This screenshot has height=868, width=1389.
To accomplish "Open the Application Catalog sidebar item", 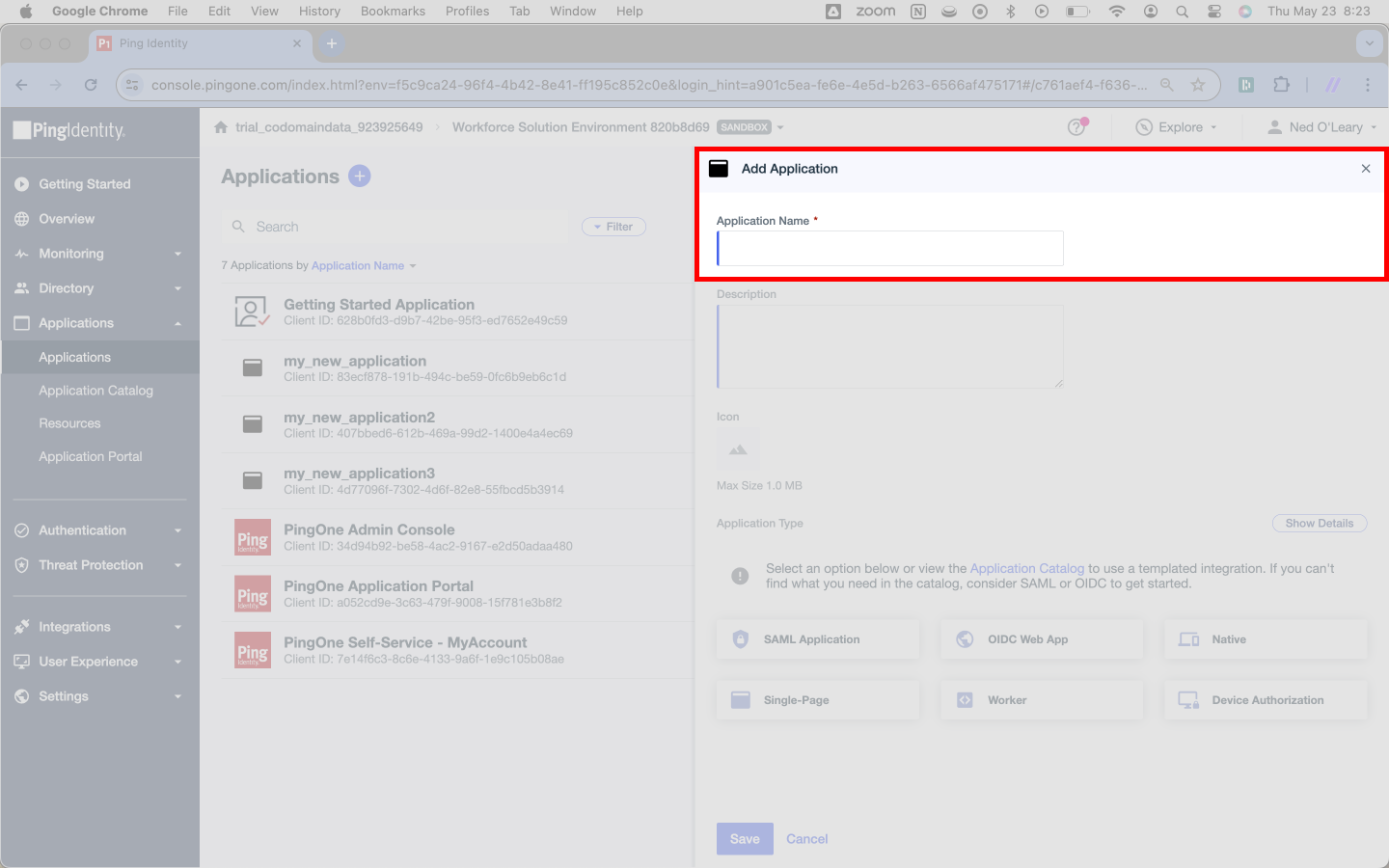I will click(95, 391).
